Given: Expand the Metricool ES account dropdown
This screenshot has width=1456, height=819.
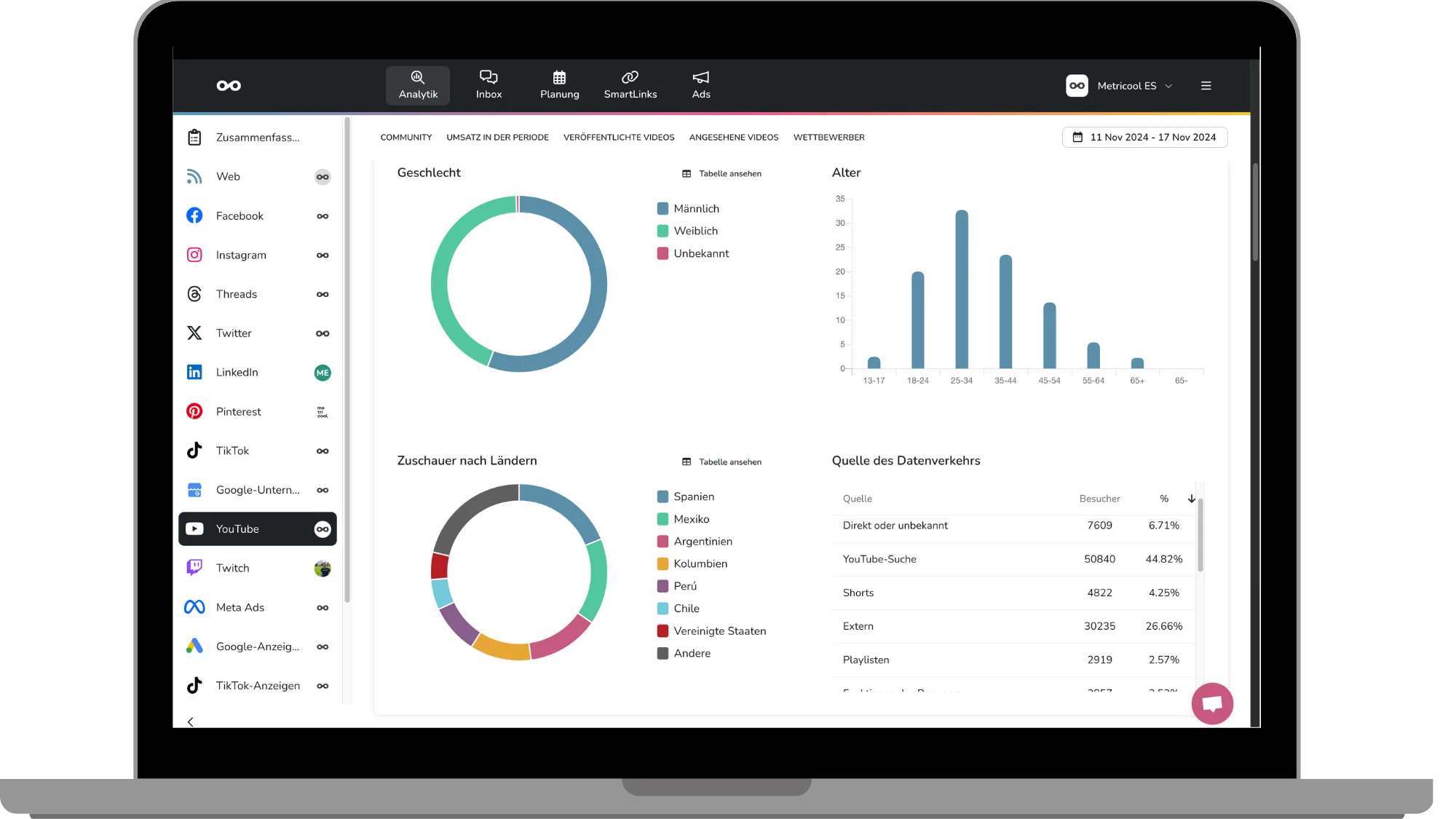Looking at the screenshot, I should pyautogui.click(x=1125, y=86).
